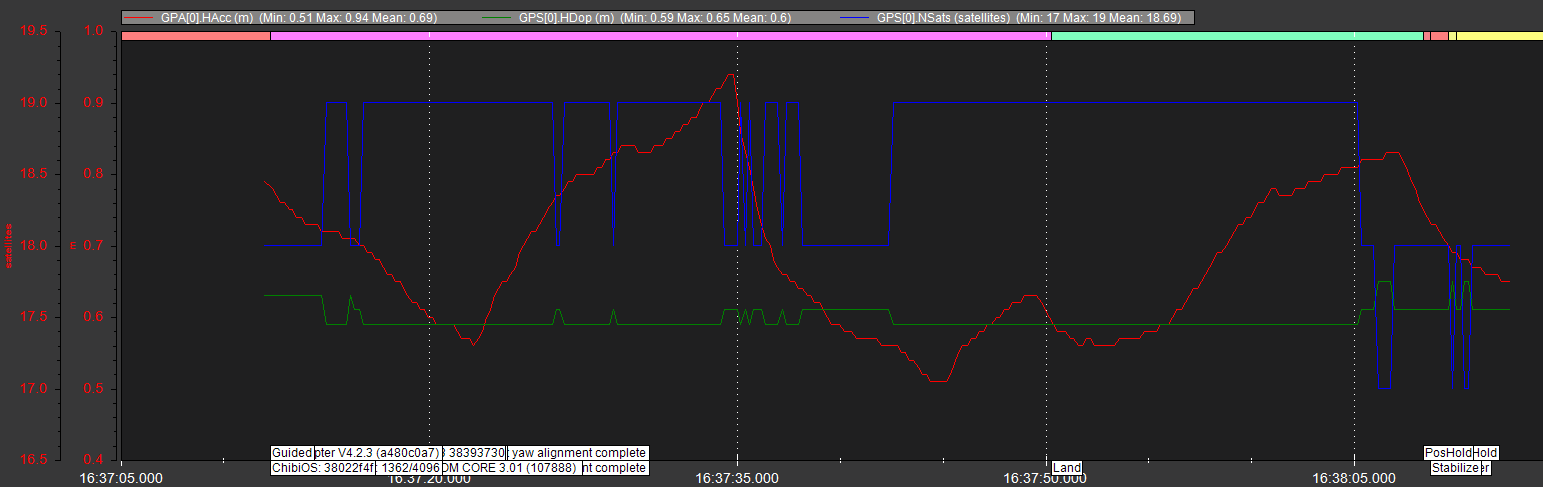Click the 'yaw alignment complete' message label
1543x487 pixels.
tap(578, 453)
